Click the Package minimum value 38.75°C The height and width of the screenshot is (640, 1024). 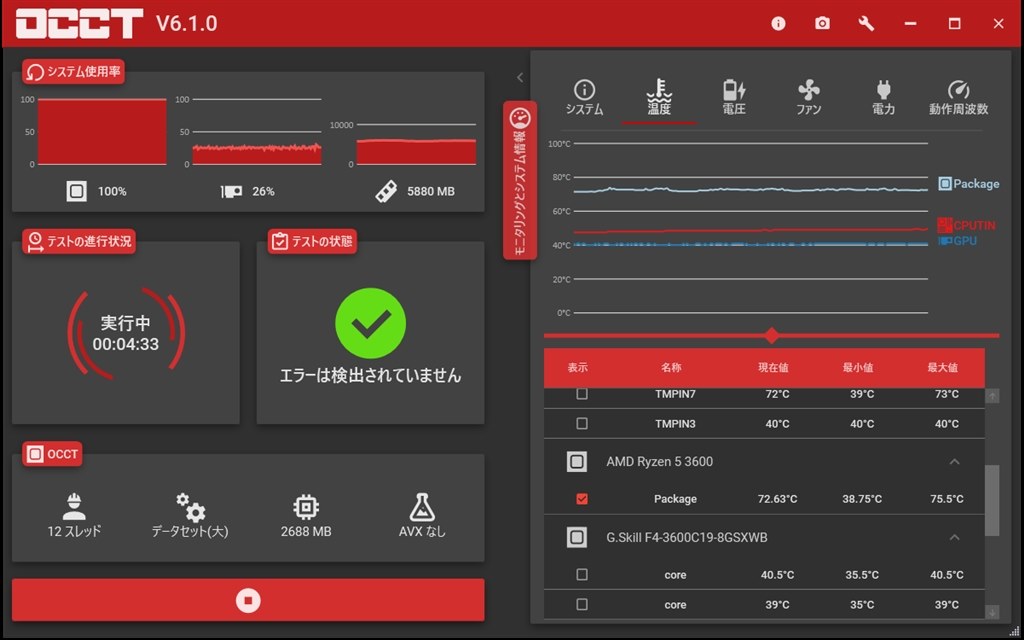pos(862,499)
